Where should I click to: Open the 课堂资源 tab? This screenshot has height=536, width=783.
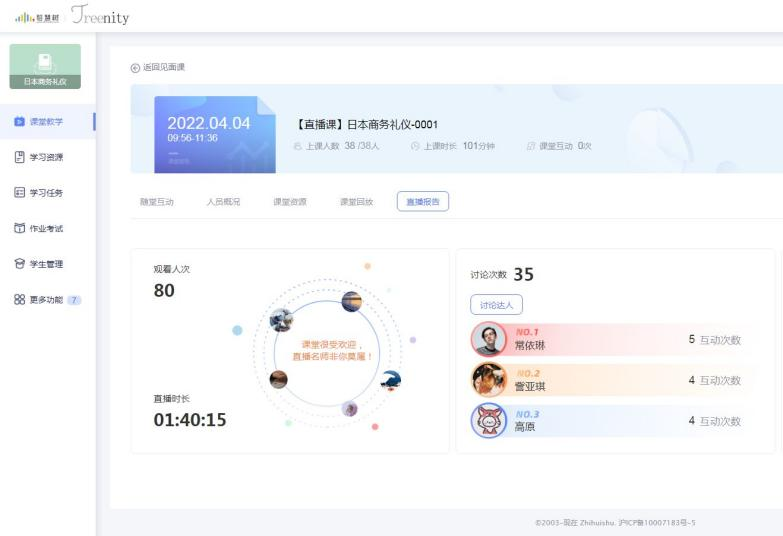290,202
